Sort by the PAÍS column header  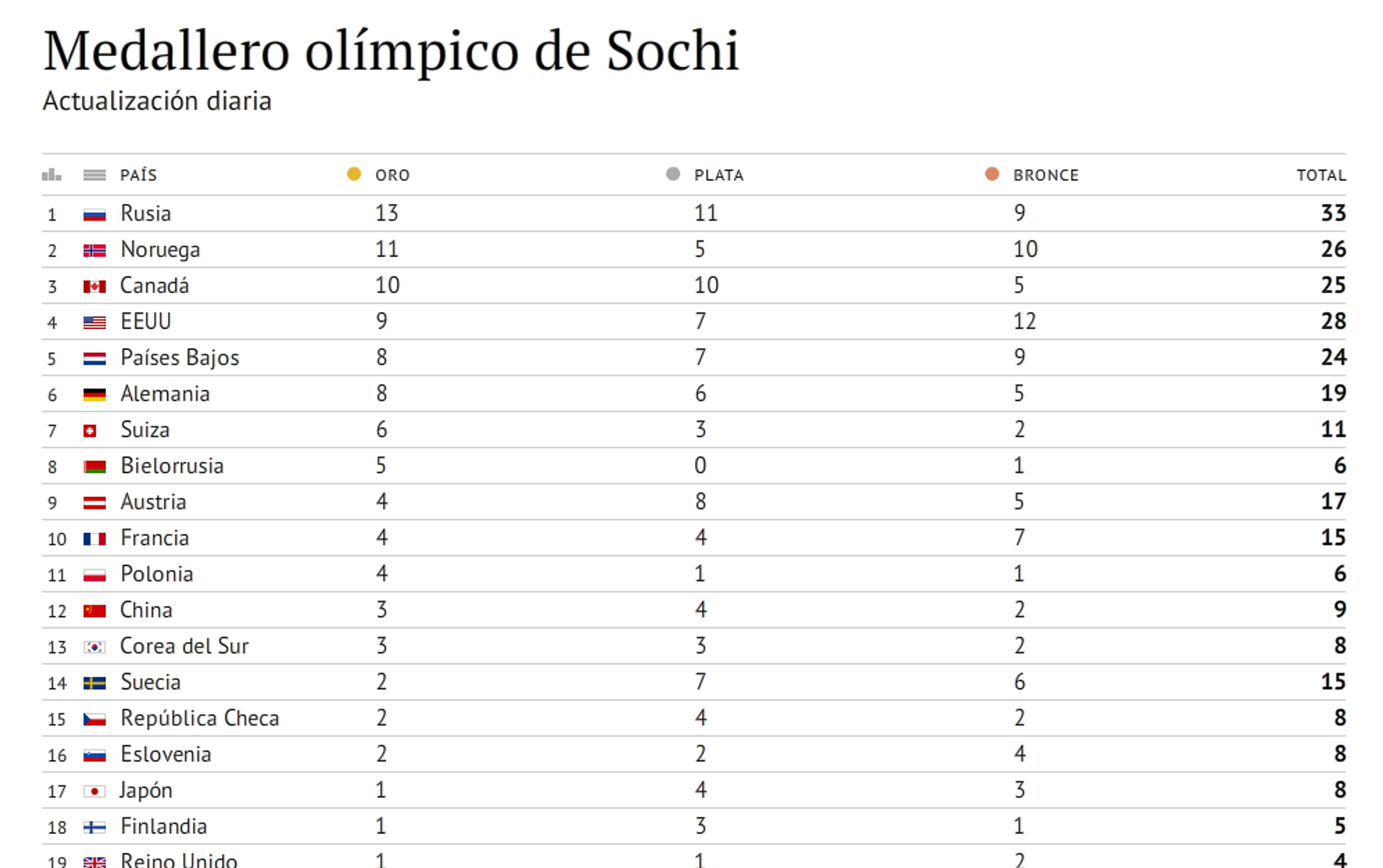(x=138, y=175)
